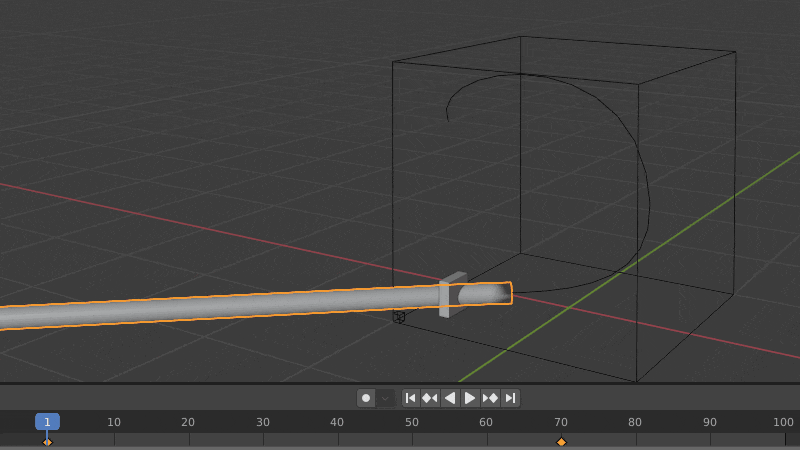The height and width of the screenshot is (450, 800).
Task: Click frame 10 label on the timeline
Action: (114, 422)
